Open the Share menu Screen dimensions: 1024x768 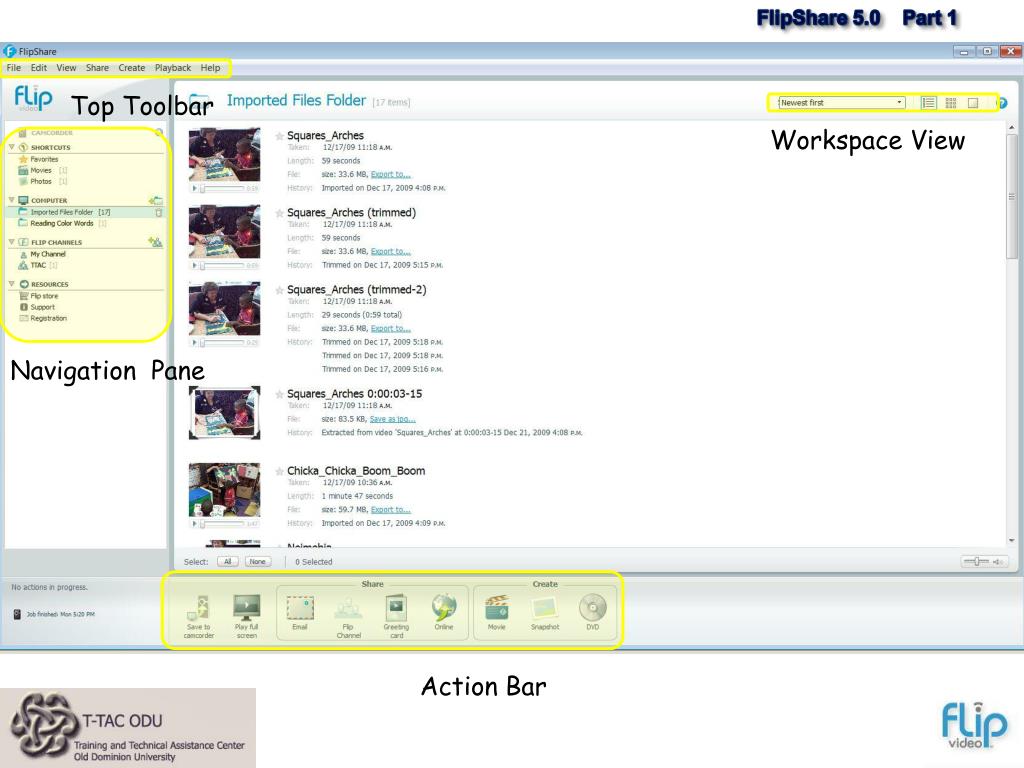97,68
